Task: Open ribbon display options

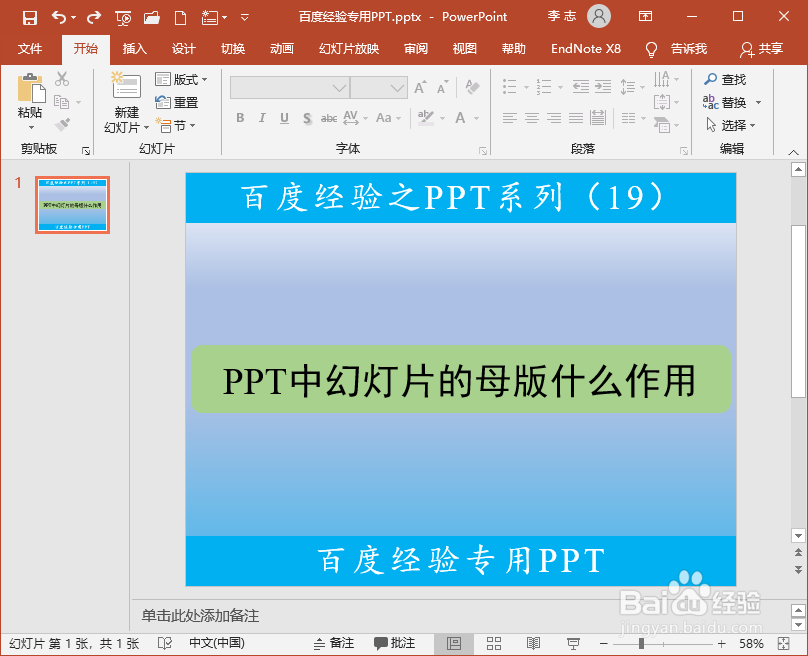Action: [x=645, y=16]
